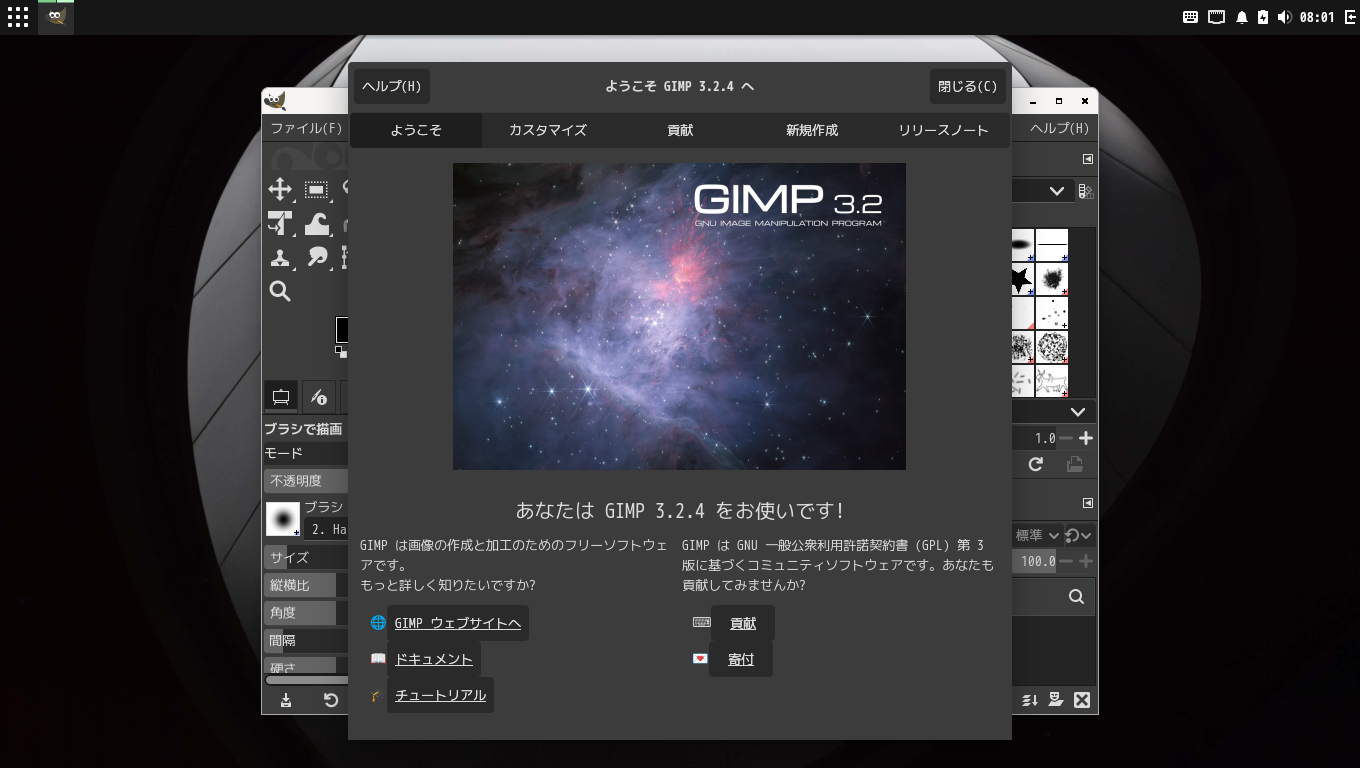Adjust the 不透明度 opacity slider
The width and height of the screenshot is (1360, 768).
point(307,481)
